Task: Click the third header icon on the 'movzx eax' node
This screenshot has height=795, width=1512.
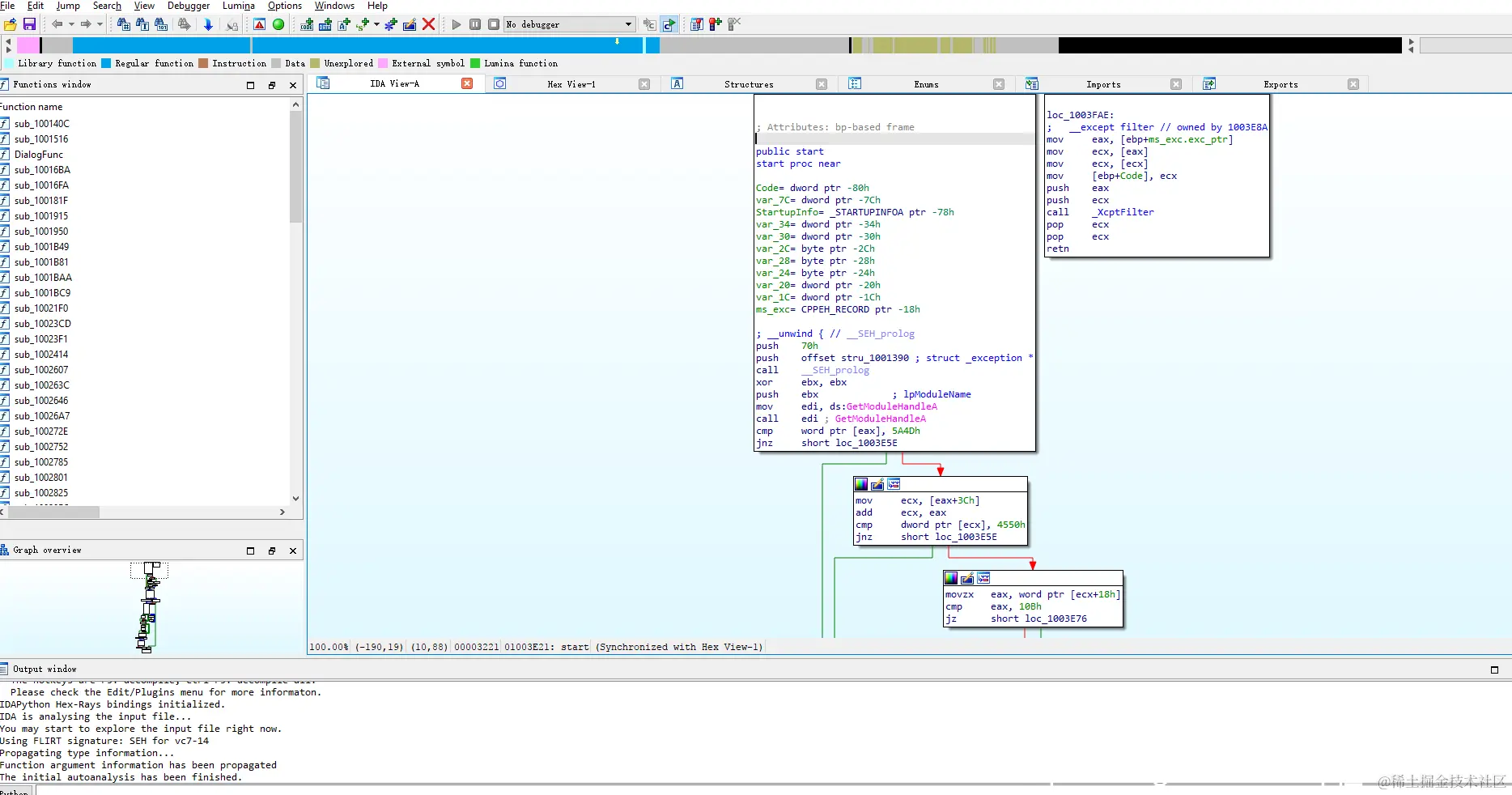Action: pyautogui.click(x=983, y=578)
